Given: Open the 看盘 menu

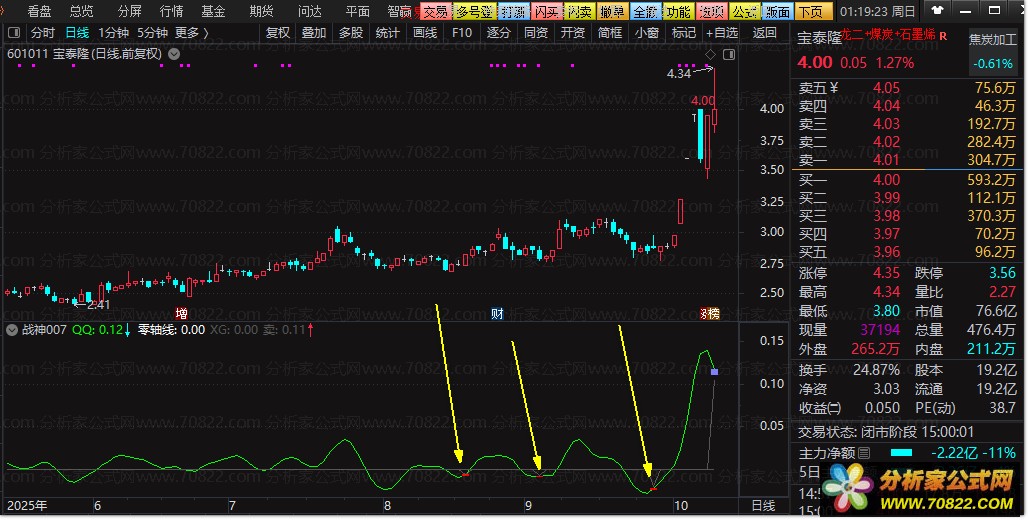Looking at the screenshot, I should click(39, 11).
